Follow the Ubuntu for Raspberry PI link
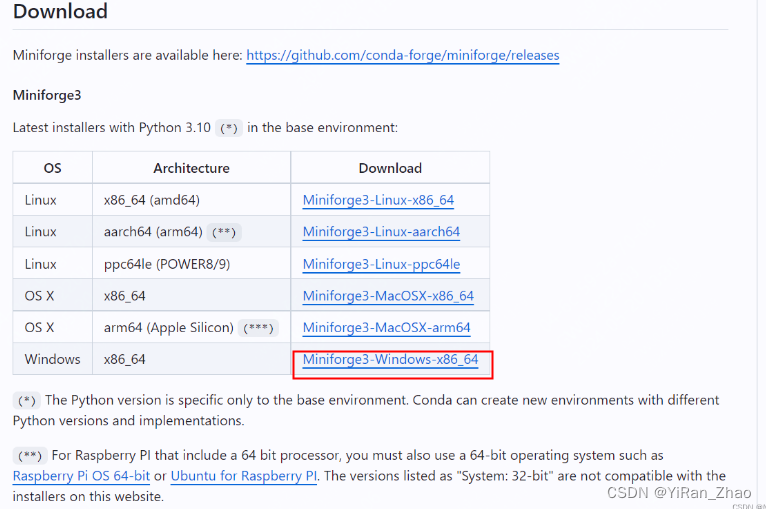 coord(244,476)
